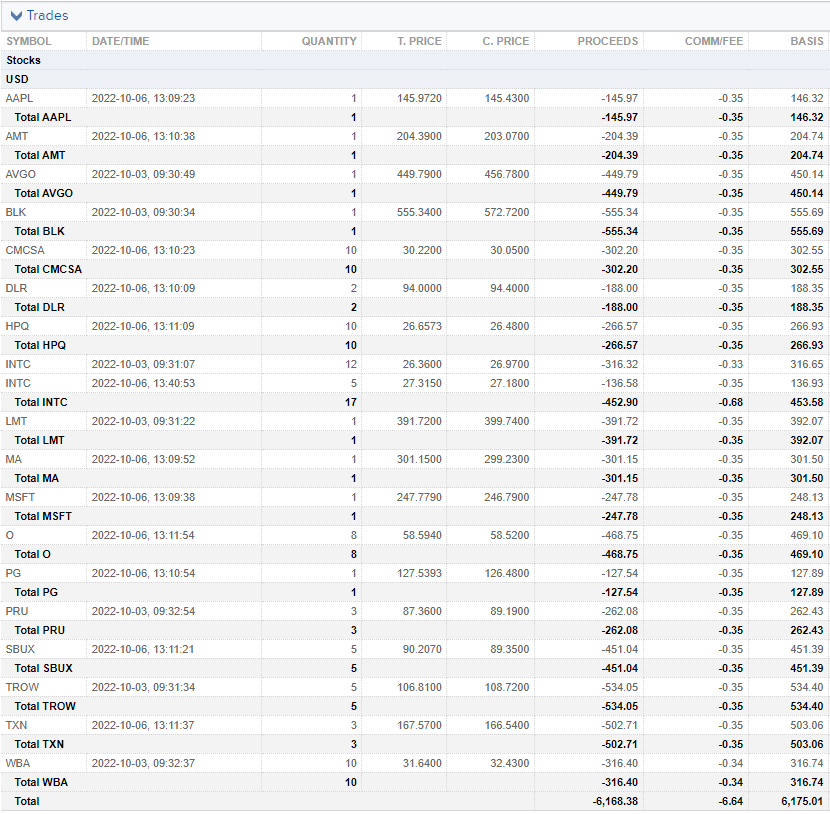Select the Total WBA row label
The height and width of the screenshot is (814, 830).
tap(41, 784)
